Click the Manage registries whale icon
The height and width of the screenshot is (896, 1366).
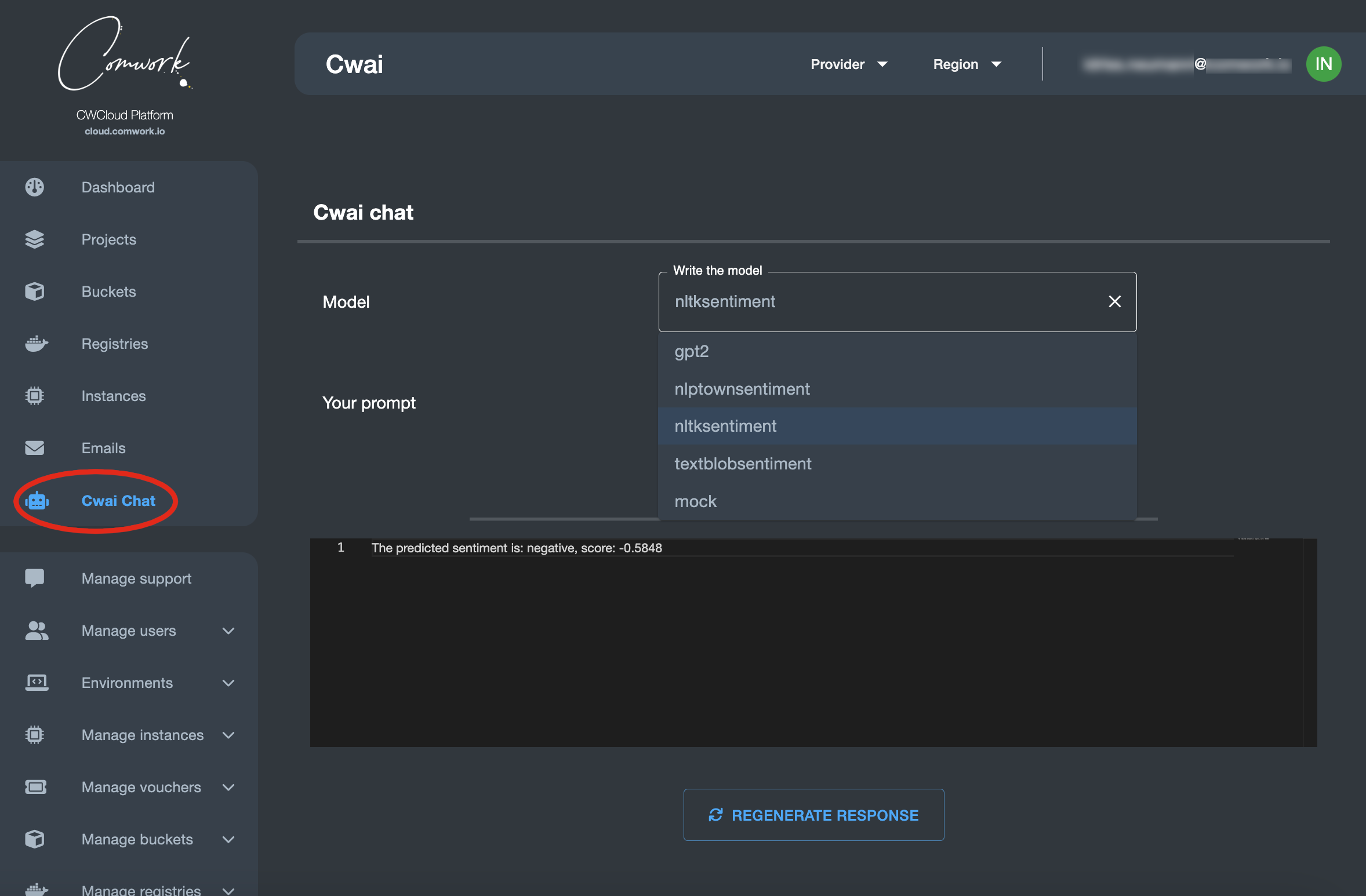[37, 890]
